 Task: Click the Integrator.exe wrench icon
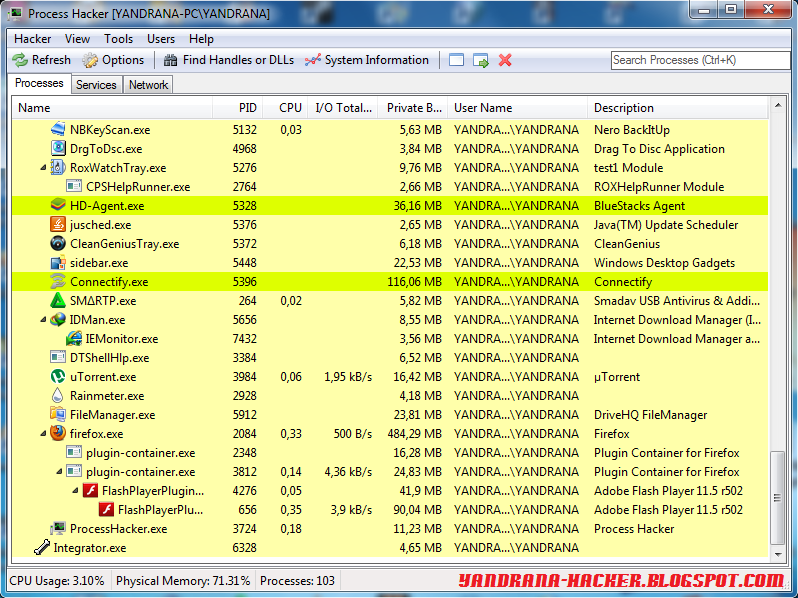pos(42,547)
